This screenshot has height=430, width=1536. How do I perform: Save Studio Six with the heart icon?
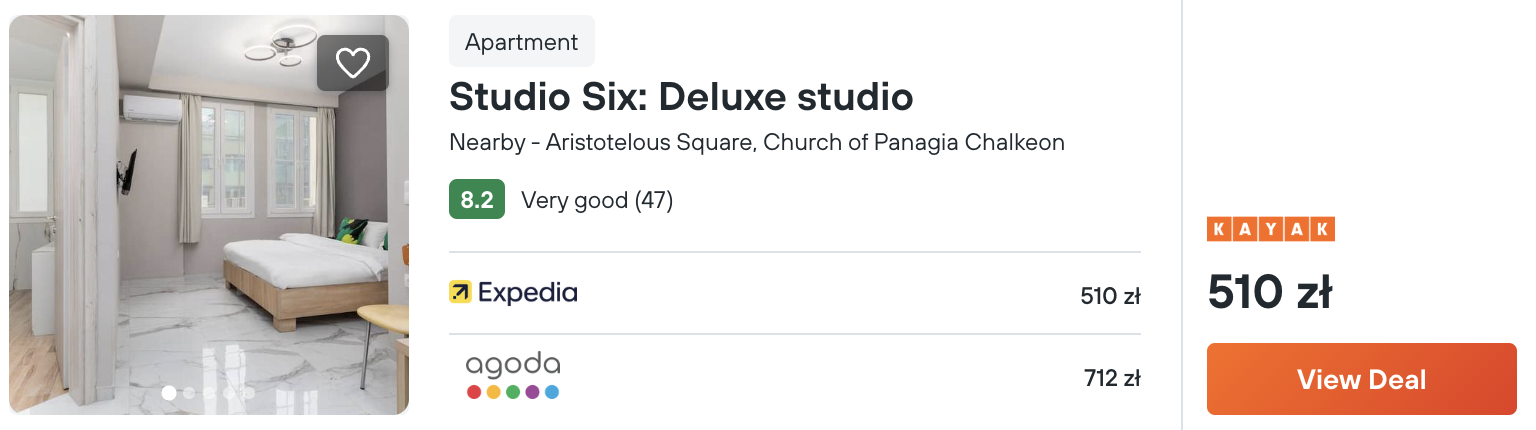point(353,63)
